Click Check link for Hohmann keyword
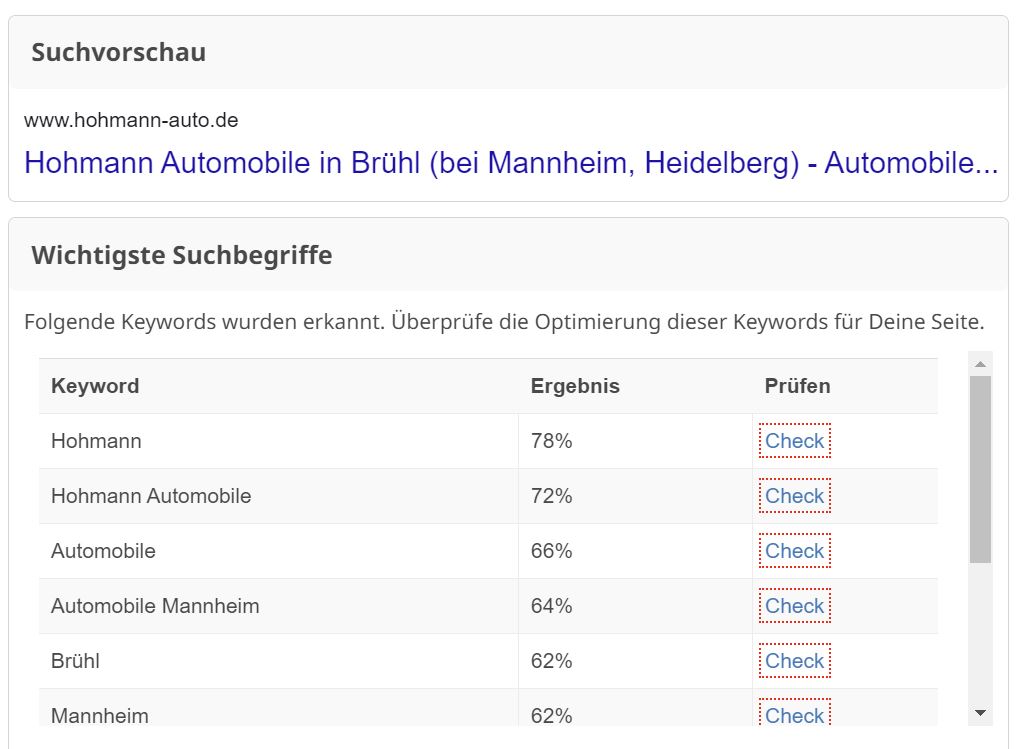Viewport: 1026px width, 749px height. 794,441
